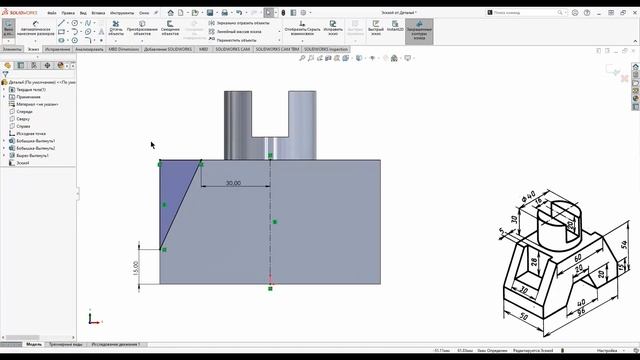Select the Arc sketch tool
Screen dimensions: 640x360
pos(75,31)
